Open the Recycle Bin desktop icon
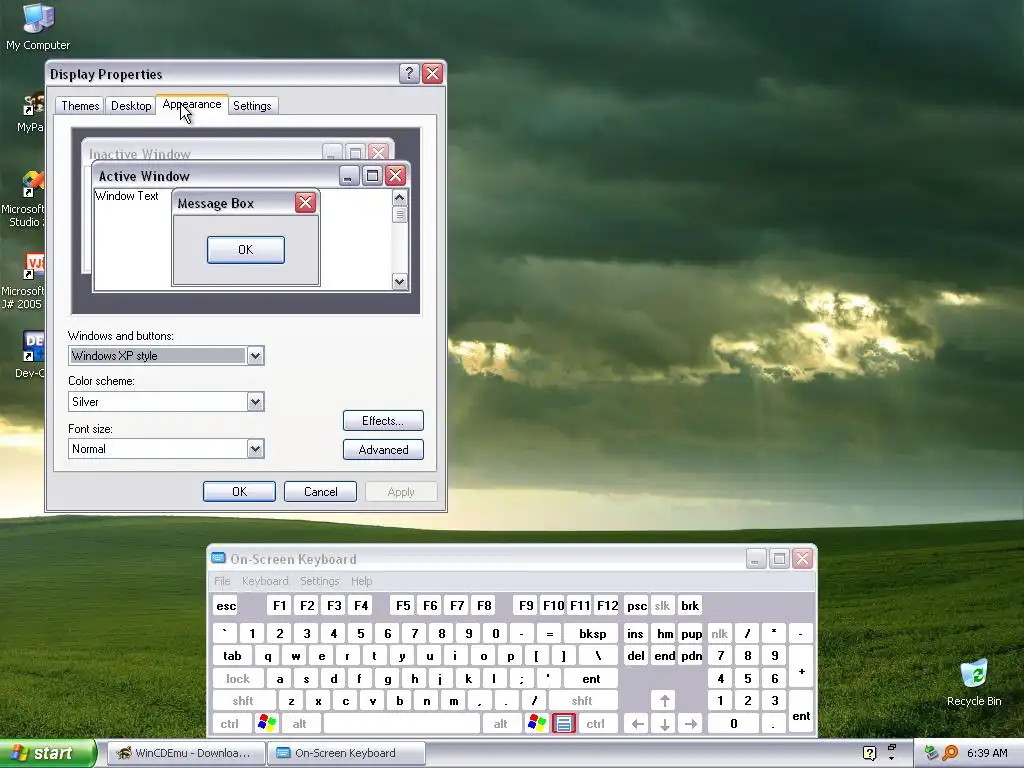 [974, 683]
